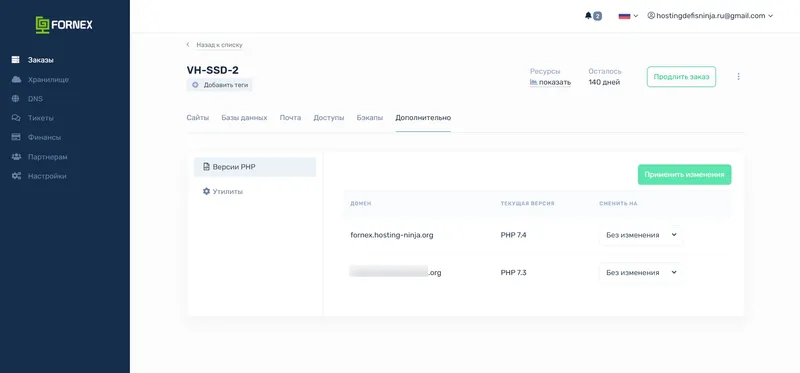Click the Назад к списку link

(219, 45)
